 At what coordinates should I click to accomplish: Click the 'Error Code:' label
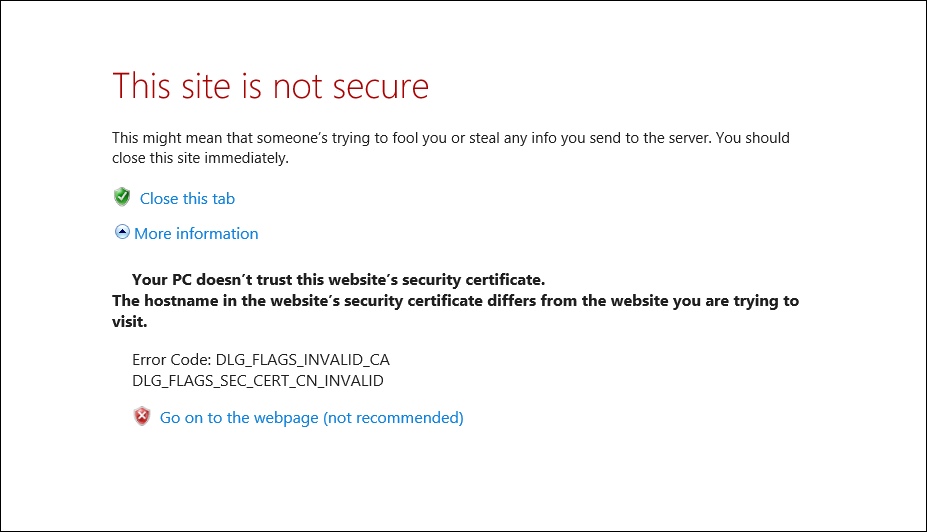[x=171, y=359]
